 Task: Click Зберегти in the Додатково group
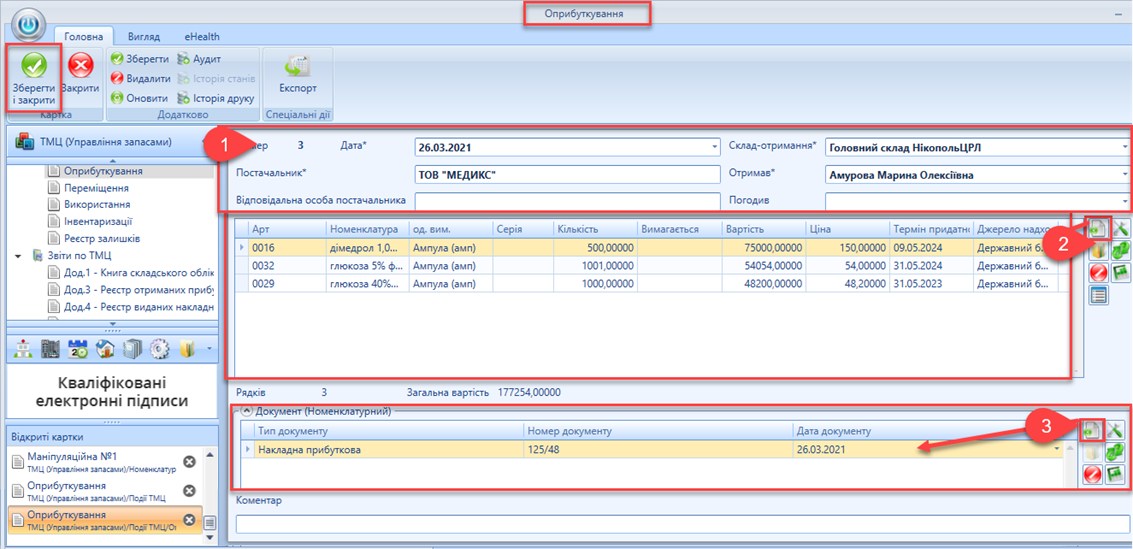point(141,59)
